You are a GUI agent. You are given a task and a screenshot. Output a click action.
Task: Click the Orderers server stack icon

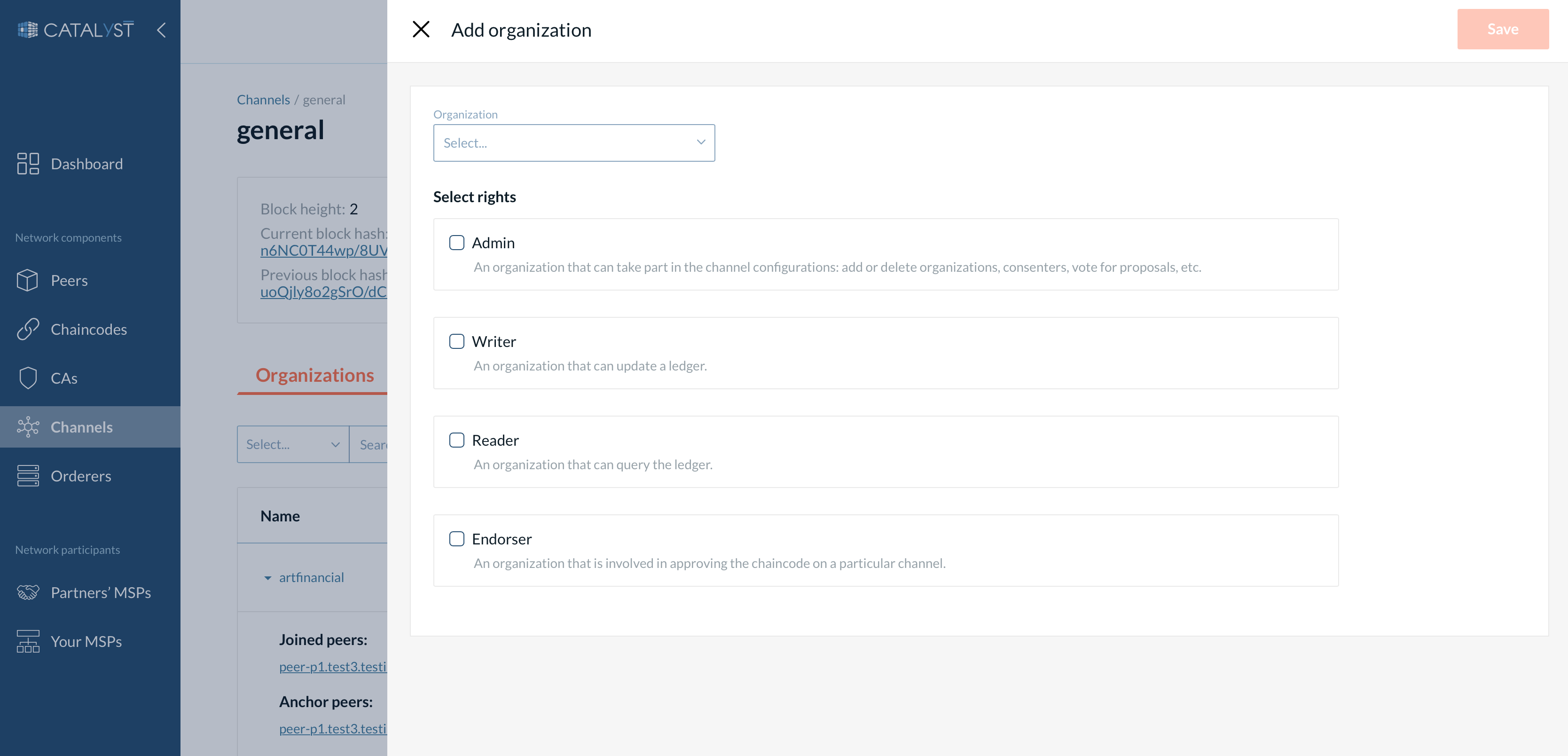click(28, 476)
